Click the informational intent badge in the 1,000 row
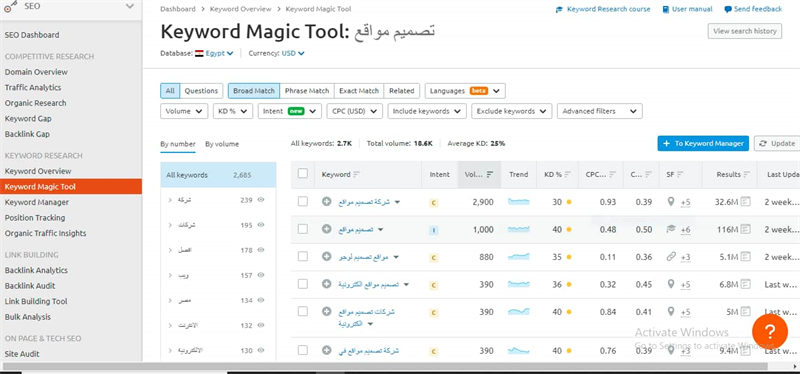This screenshot has width=800, height=374. [433, 230]
